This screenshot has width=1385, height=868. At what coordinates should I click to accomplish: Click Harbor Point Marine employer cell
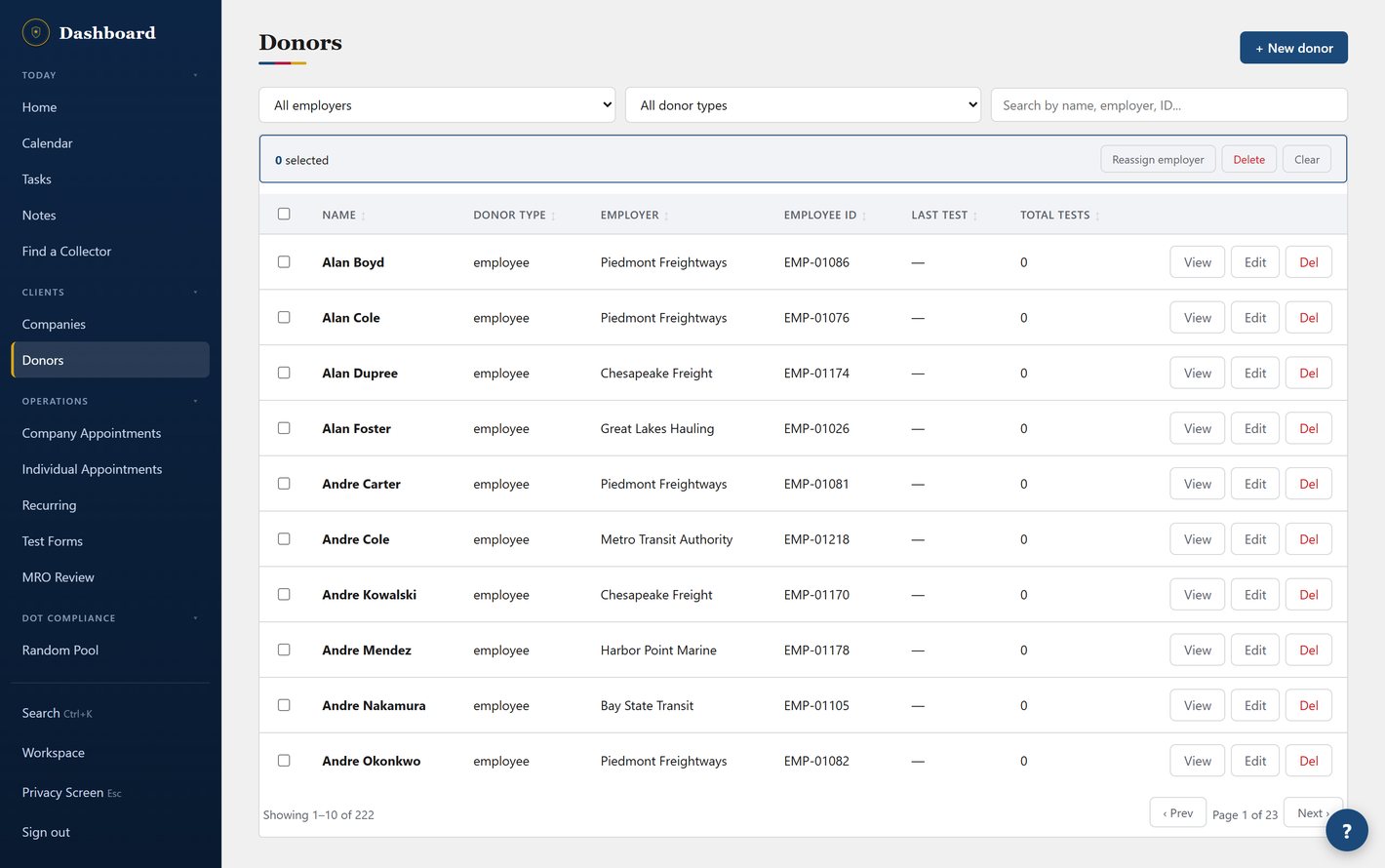[x=658, y=651]
